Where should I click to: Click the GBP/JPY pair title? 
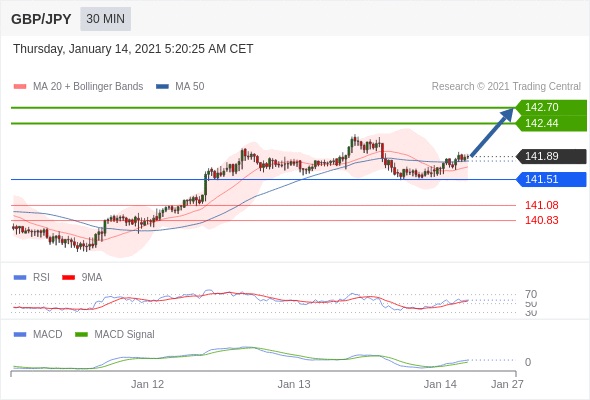tap(41, 19)
